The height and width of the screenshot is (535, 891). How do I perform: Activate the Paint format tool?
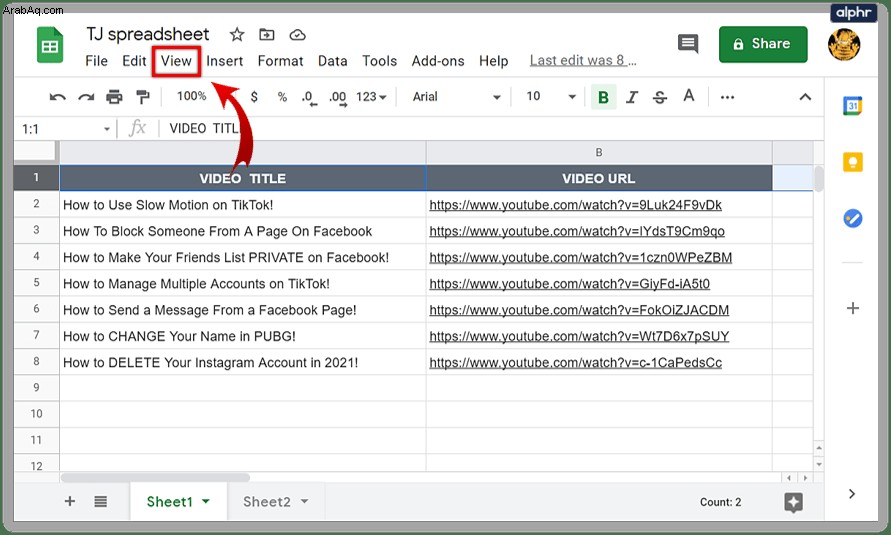click(x=143, y=97)
